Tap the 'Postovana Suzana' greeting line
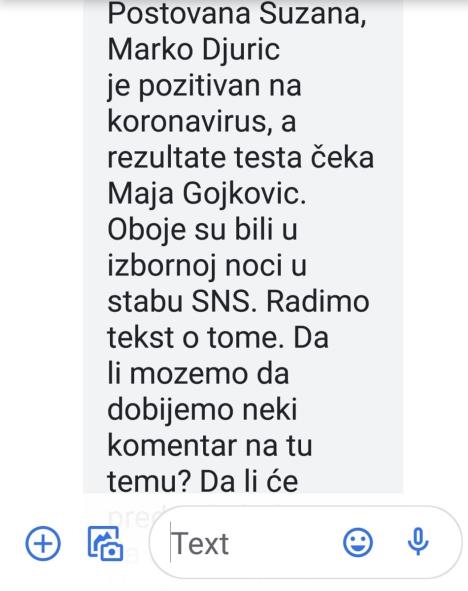This screenshot has width=468, height=591. pyautogui.click(x=237, y=14)
